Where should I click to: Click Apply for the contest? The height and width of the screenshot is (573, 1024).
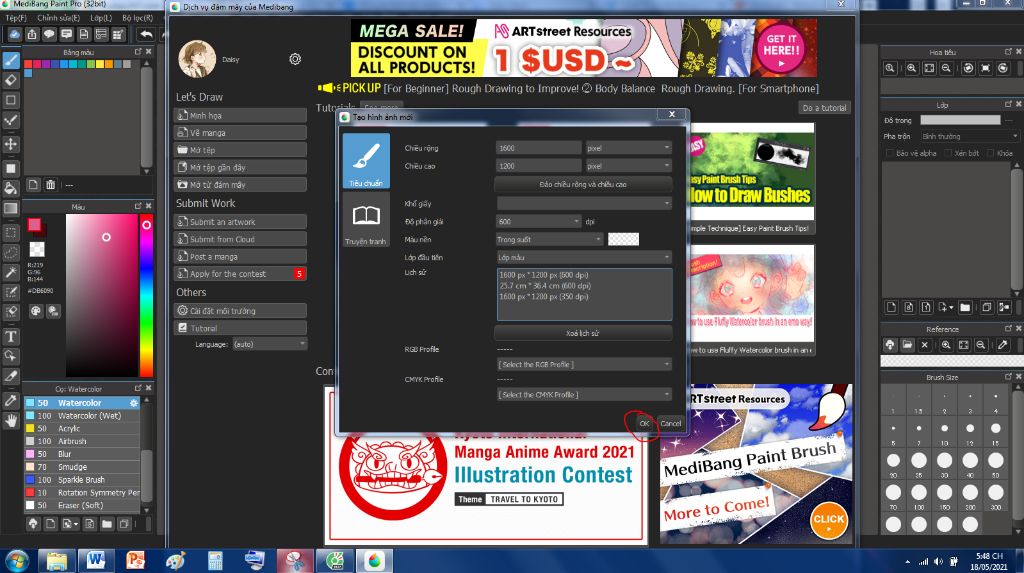coord(240,274)
